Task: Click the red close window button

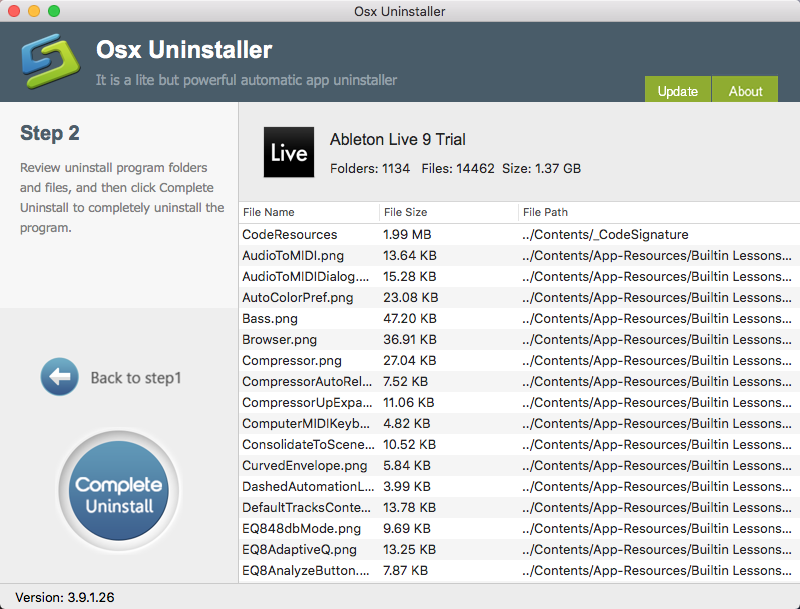Action: click(14, 11)
